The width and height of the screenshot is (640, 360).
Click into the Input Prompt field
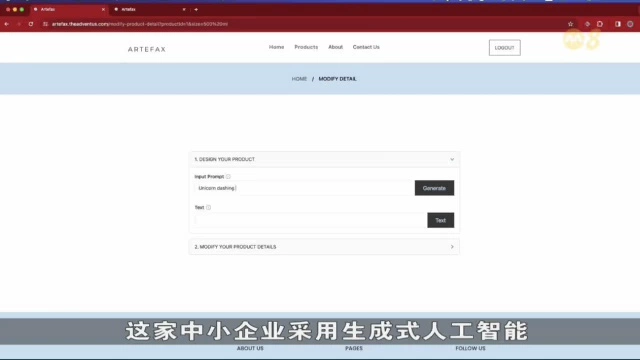(304, 188)
